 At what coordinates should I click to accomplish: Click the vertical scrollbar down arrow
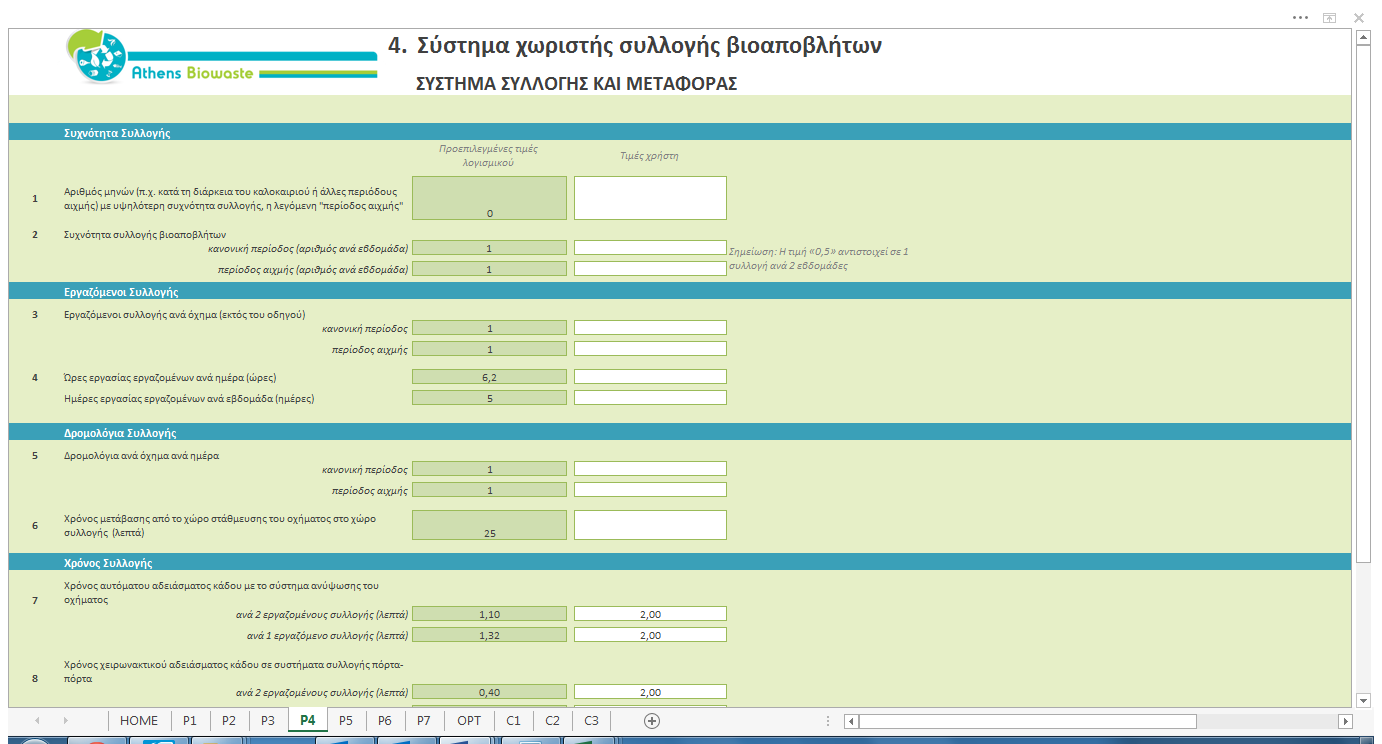pos(1362,700)
